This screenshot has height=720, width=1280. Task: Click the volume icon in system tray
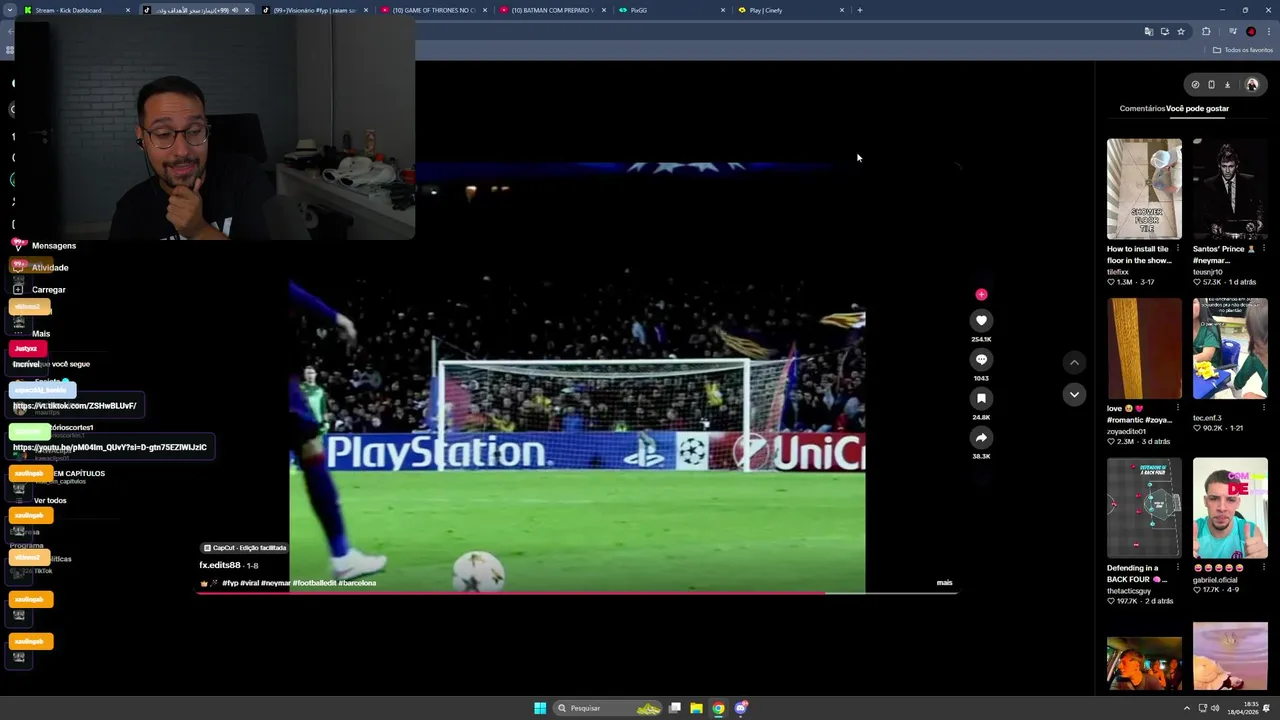pos(1215,708)
